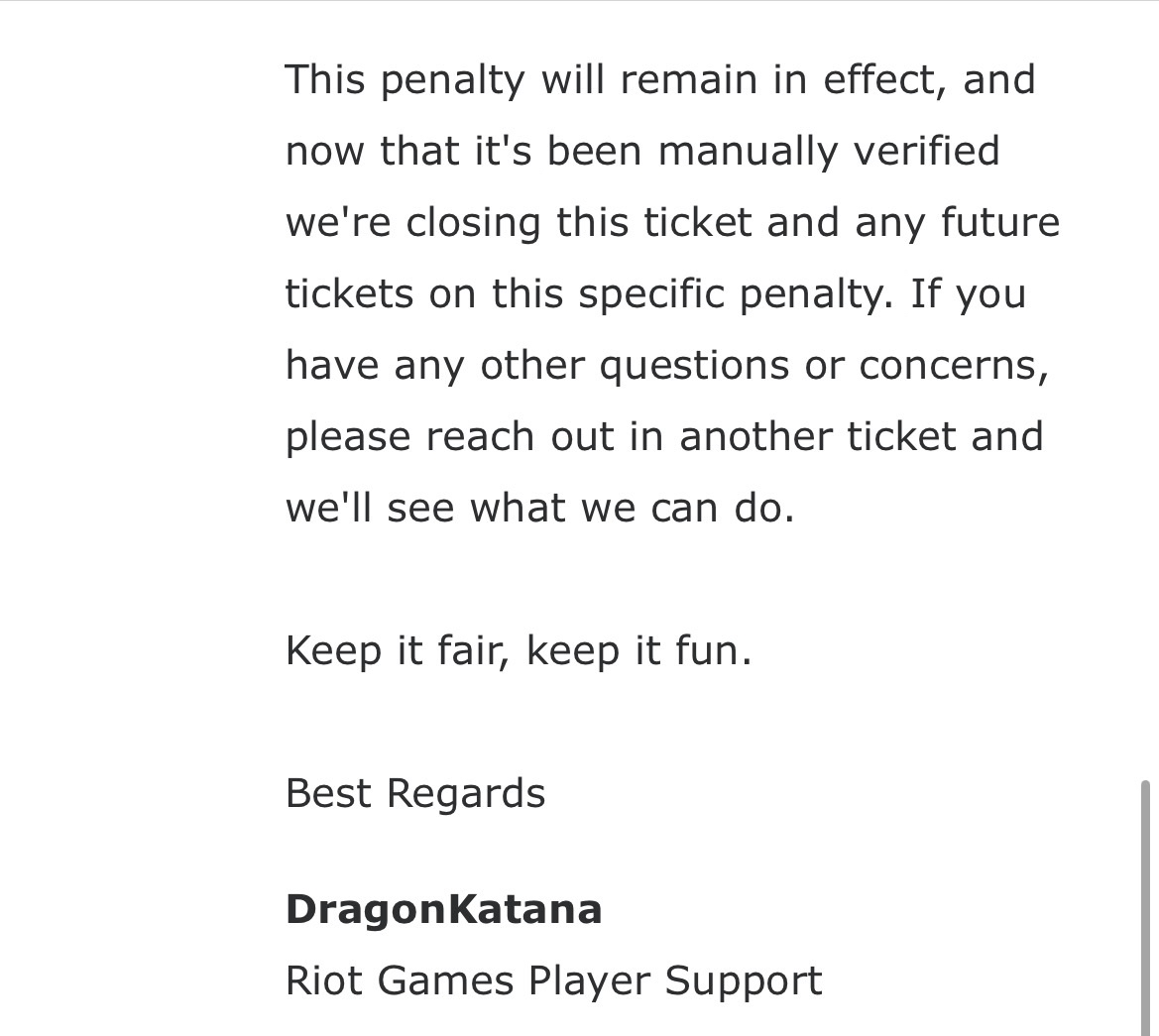Click the word "Support" in the signature
This screenshot has width=1159, height=1036.
pyautogui.click(x=743, y=981)
